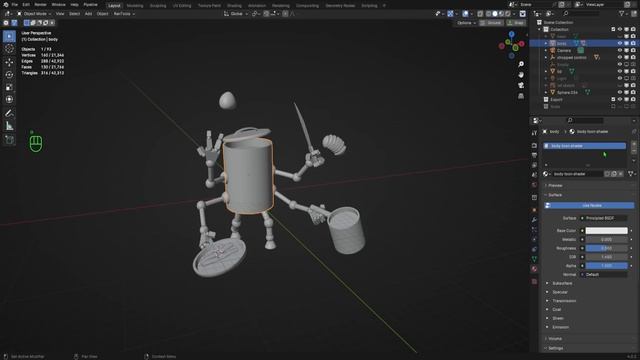This screenshot has height=360, width=640.
Task: Adjust the Roughness slider
Action: (607, 248)
